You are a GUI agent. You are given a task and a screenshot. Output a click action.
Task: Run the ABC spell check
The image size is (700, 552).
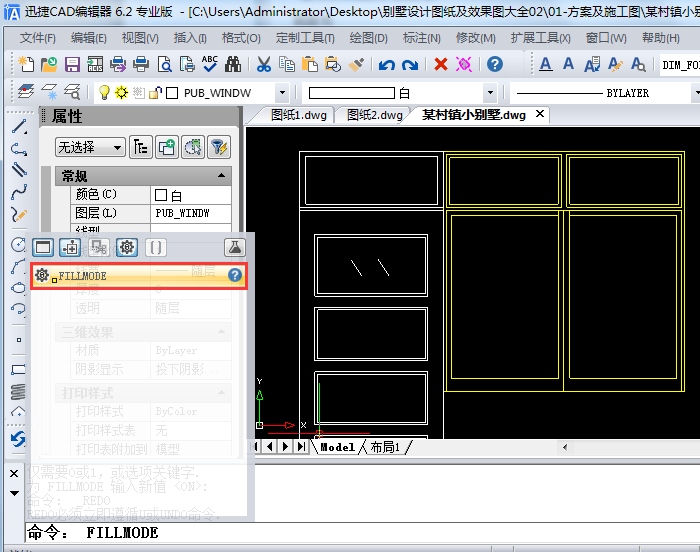(x=209, y=64)
